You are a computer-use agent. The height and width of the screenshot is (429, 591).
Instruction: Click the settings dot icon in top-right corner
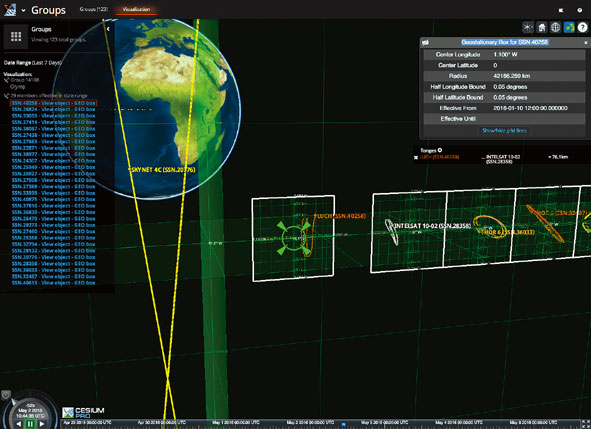pyautogui.click(x=580, y=10)
